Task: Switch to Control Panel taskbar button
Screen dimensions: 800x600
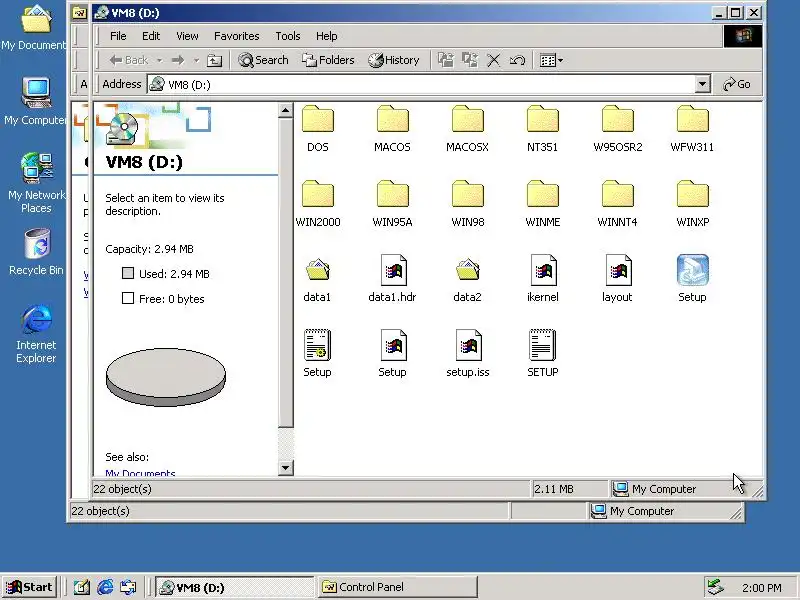Action: (398, 587)
